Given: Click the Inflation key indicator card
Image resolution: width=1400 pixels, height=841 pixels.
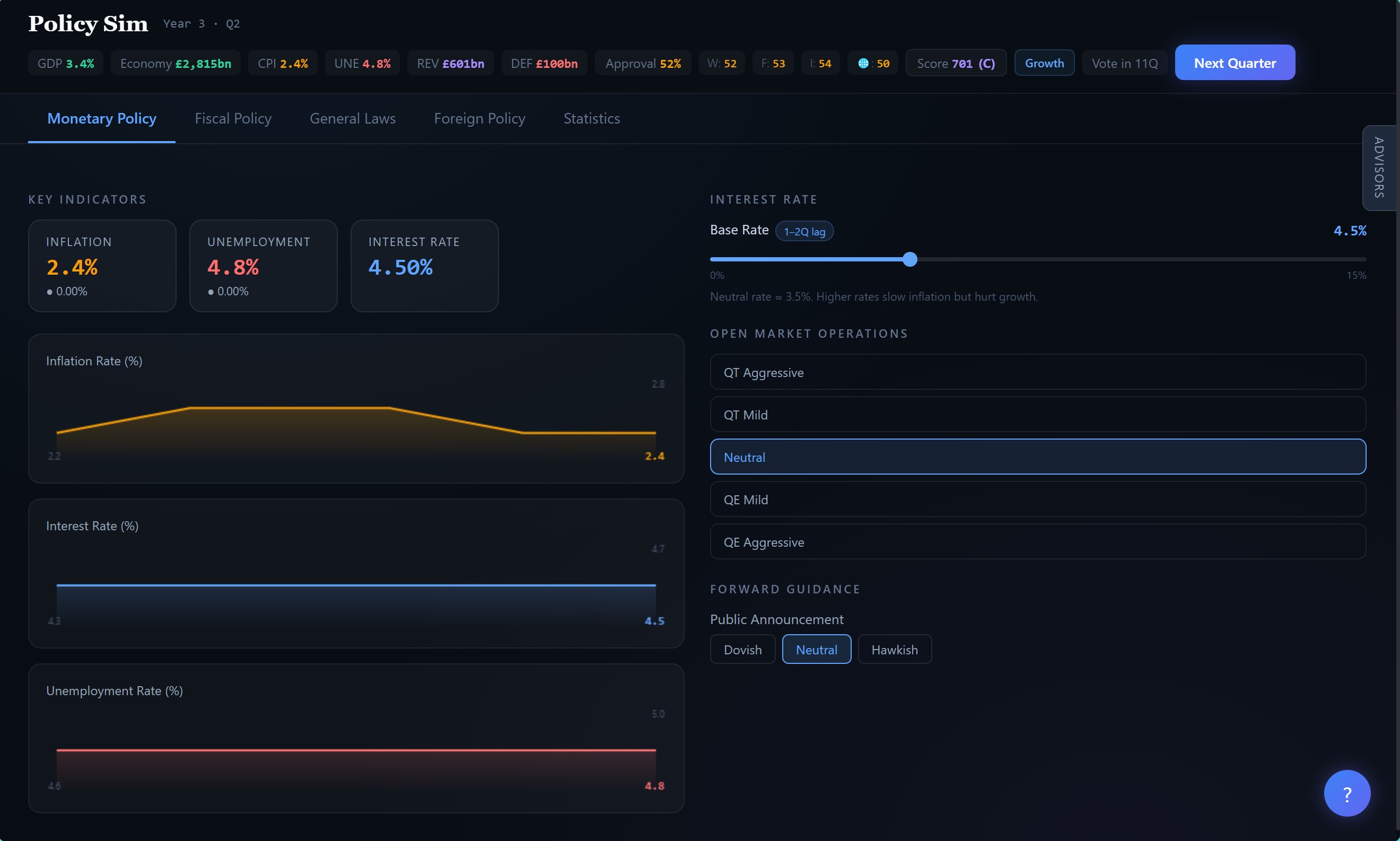Looking at the screenshot, I should pyautogui.click(x=102, y=266).
